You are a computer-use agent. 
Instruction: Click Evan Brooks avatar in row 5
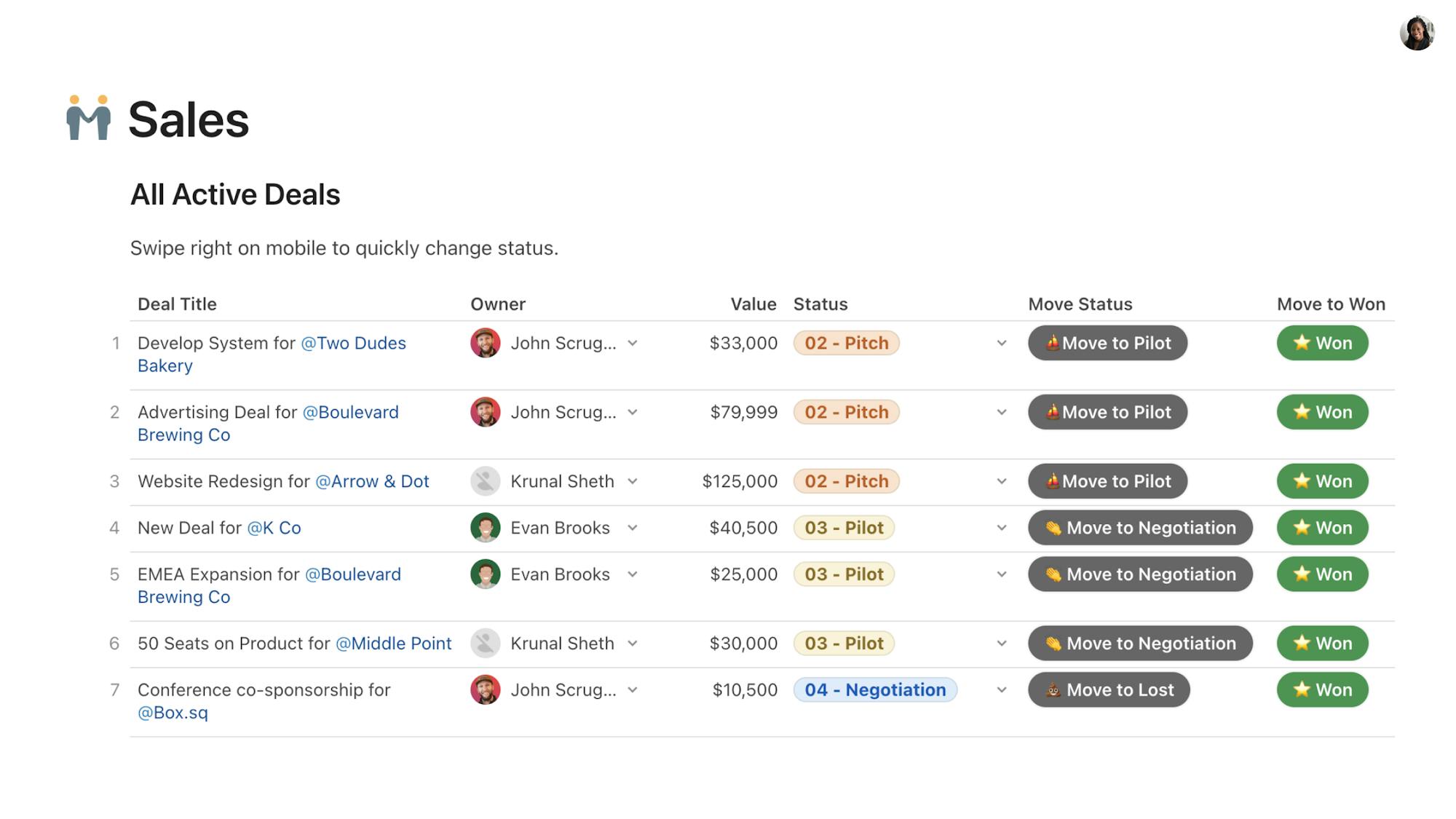[485, 574]
